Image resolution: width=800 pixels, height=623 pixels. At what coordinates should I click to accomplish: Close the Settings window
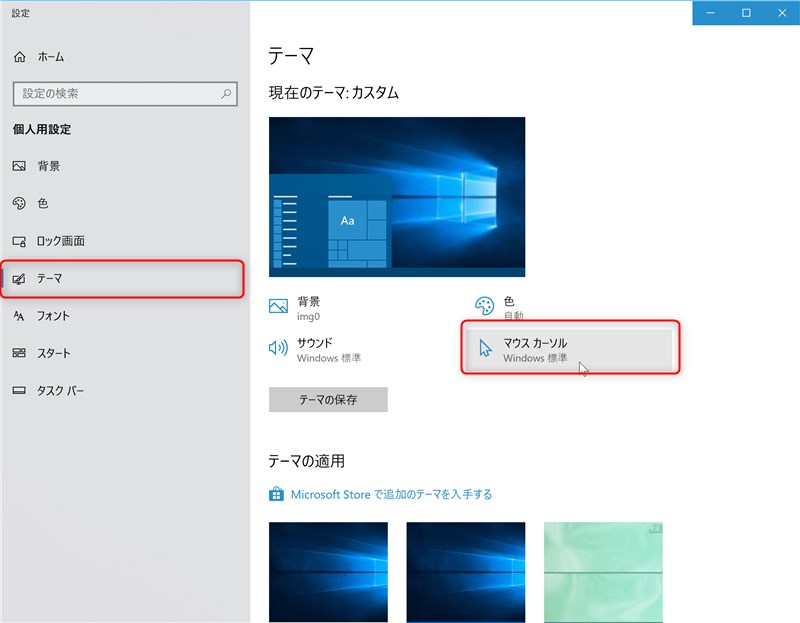[x=782, y=13]
